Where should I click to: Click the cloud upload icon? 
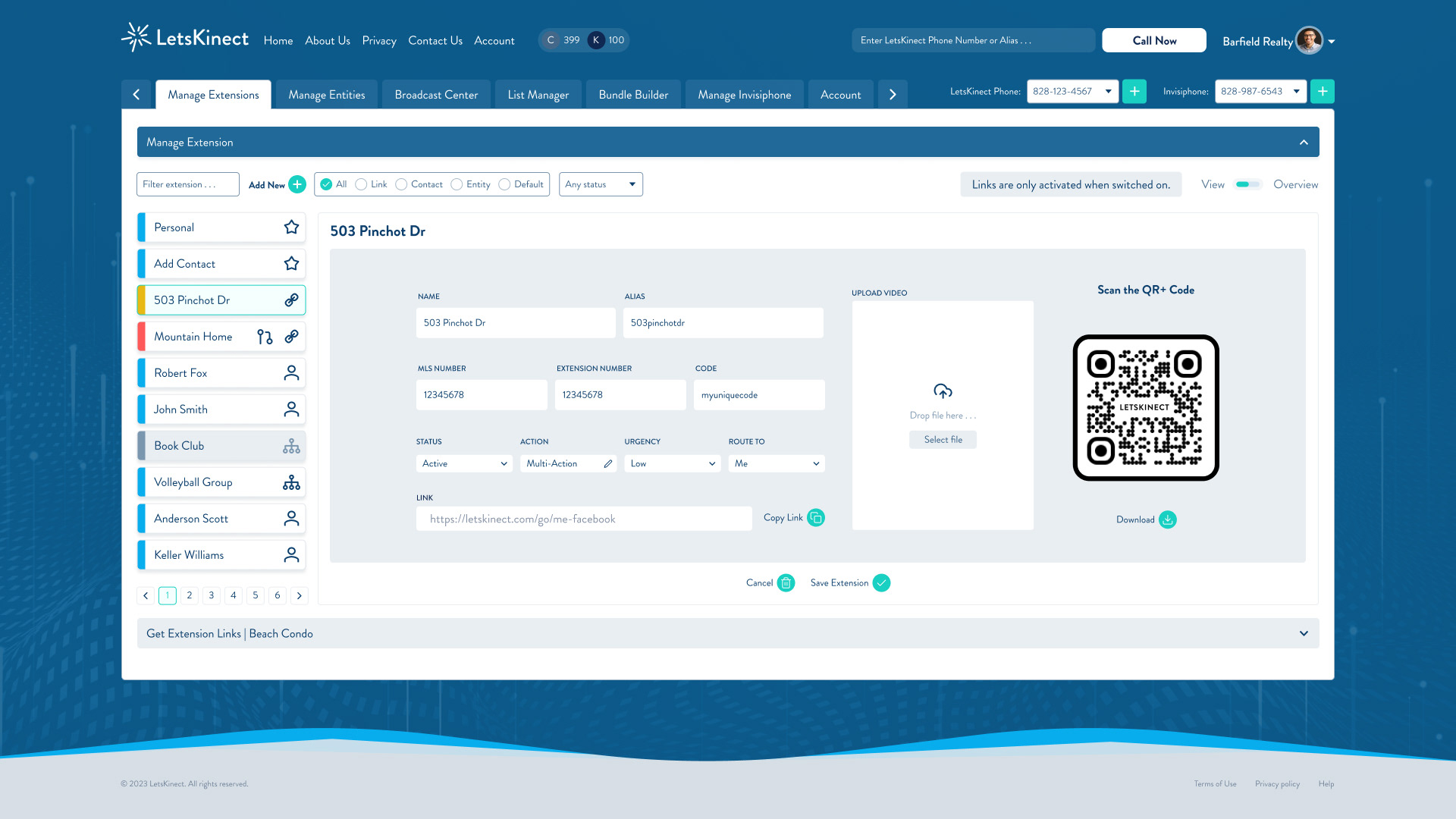943,391
